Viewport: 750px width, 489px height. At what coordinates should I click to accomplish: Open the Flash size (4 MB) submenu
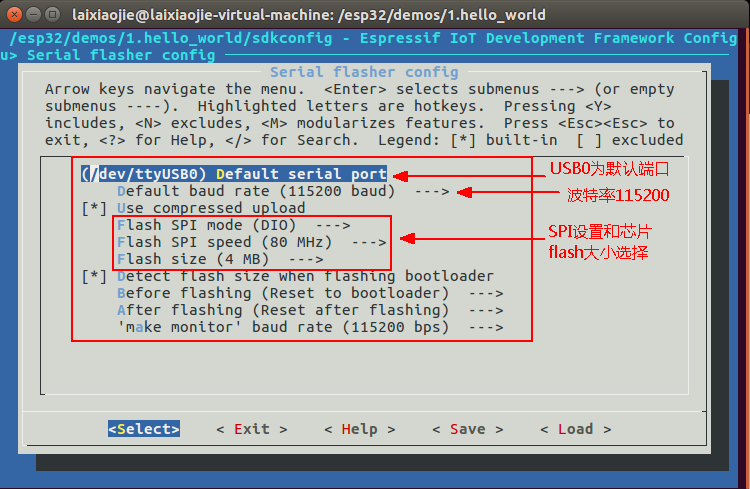click(x=220, y=259)
